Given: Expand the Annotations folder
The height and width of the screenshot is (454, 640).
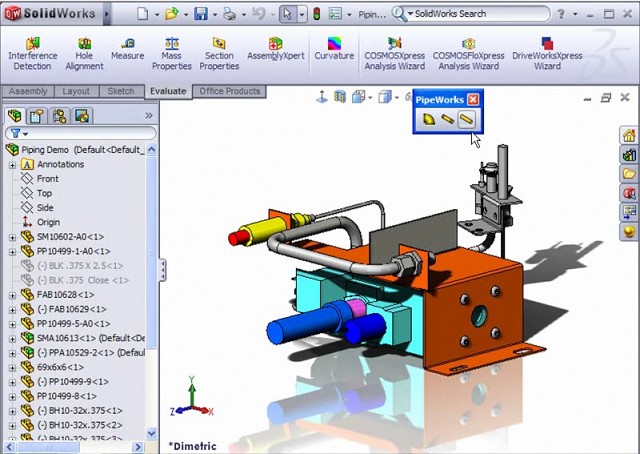Looking at the screenshot, I should pyautogui.click(x=12, y=165).
